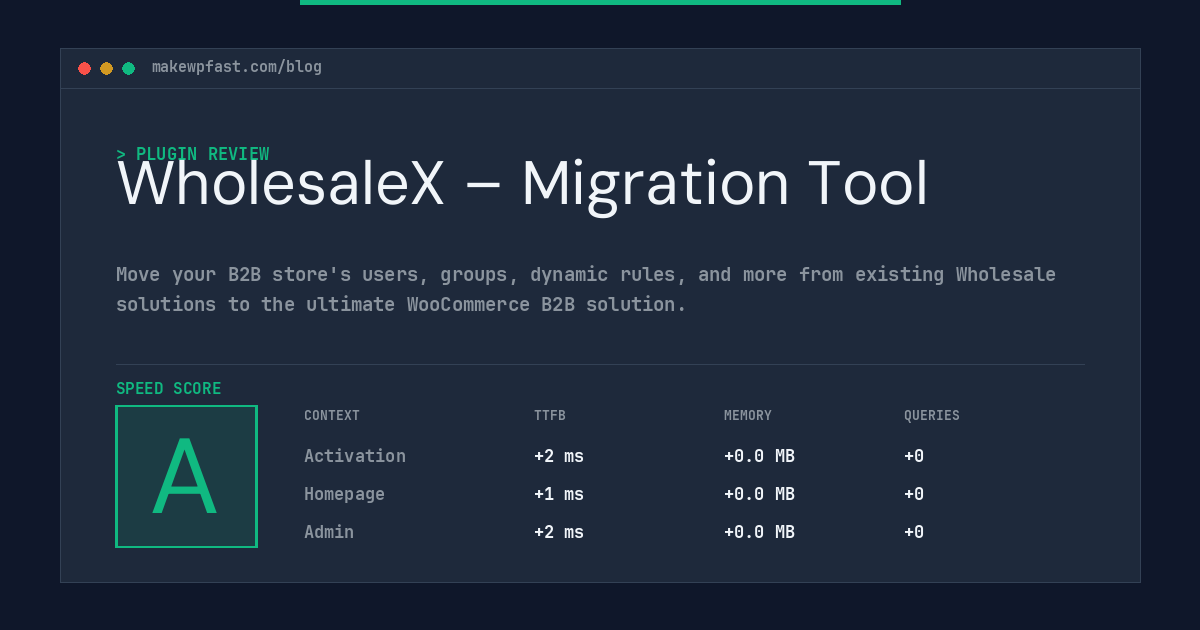Click the 'MEMORY' column header
The width and height of the screenshot is (1200, 630).
(x=748, y=416)
